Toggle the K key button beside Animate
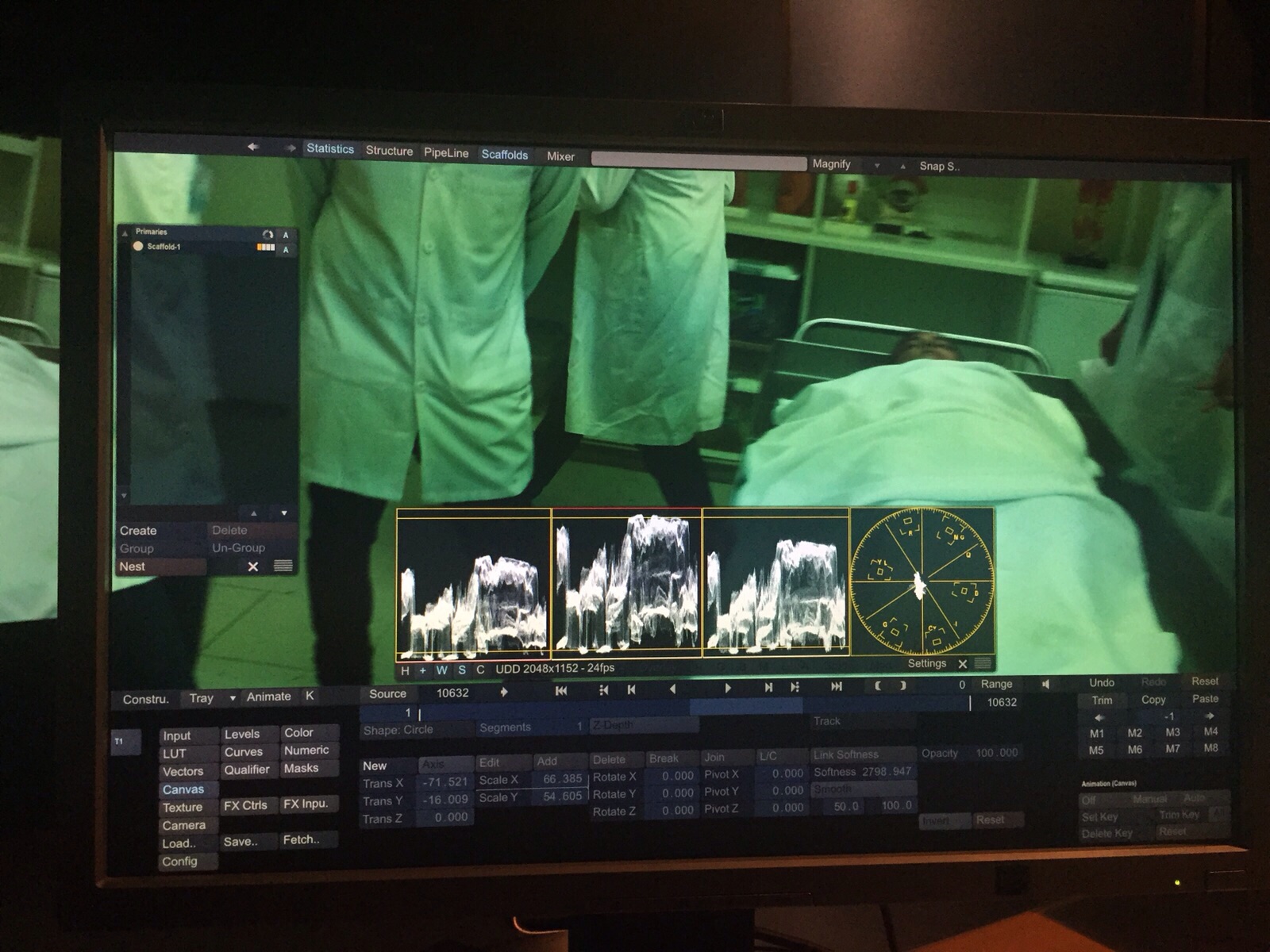Screen dimensions: 1270x952 [310, 696]
